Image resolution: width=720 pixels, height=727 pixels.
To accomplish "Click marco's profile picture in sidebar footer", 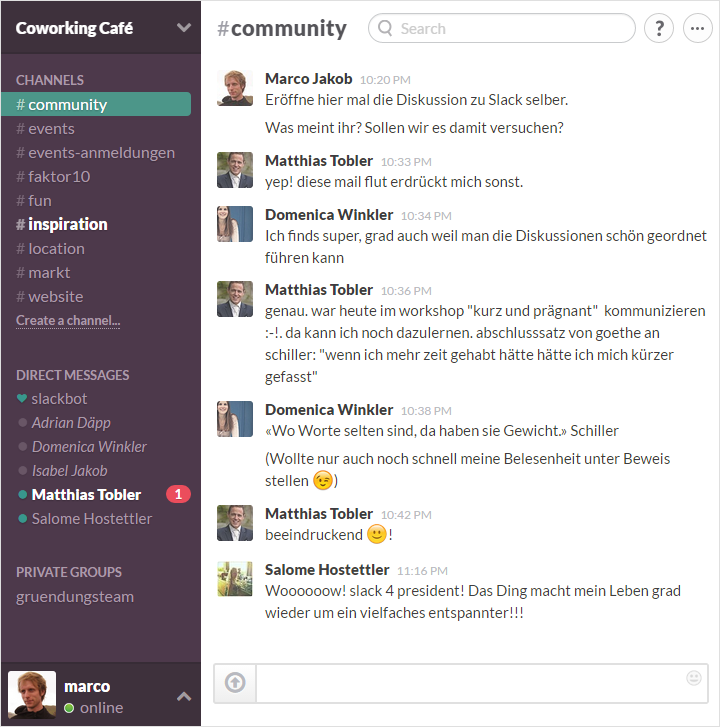I will pos(32,695).
